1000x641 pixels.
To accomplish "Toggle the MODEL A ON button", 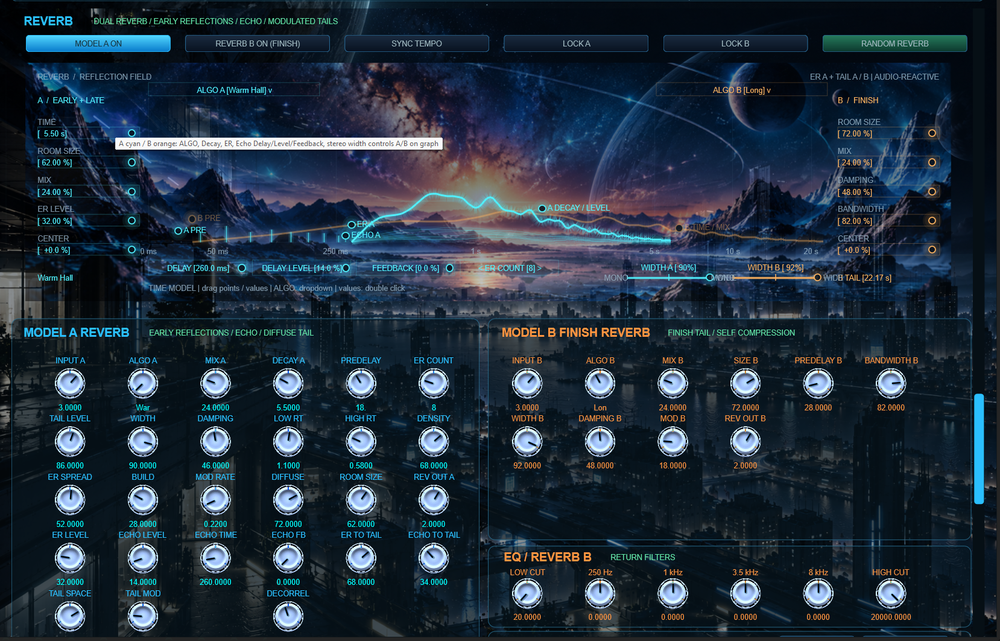I will pyautogui.click(x=98, y=43).
